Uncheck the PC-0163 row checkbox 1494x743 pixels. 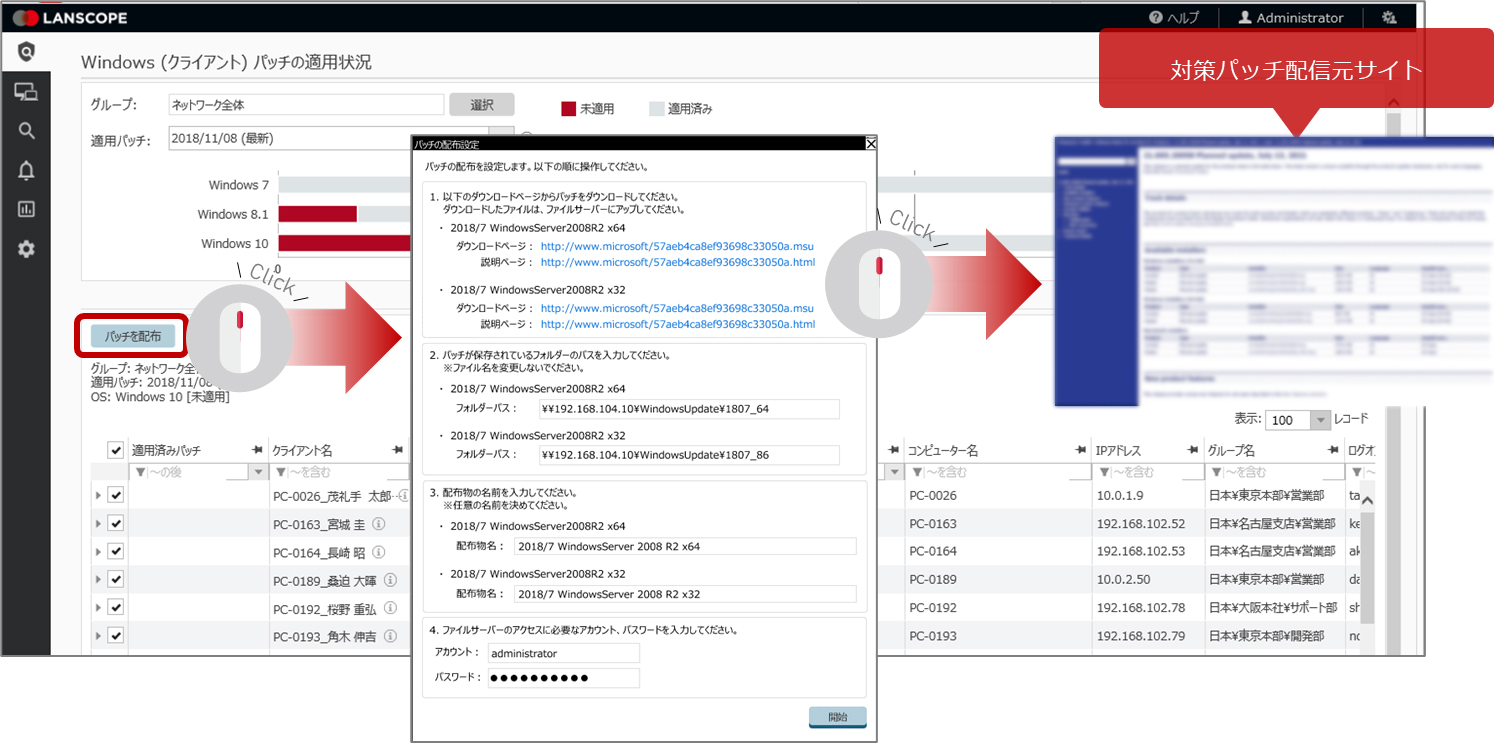pos(115,523)
